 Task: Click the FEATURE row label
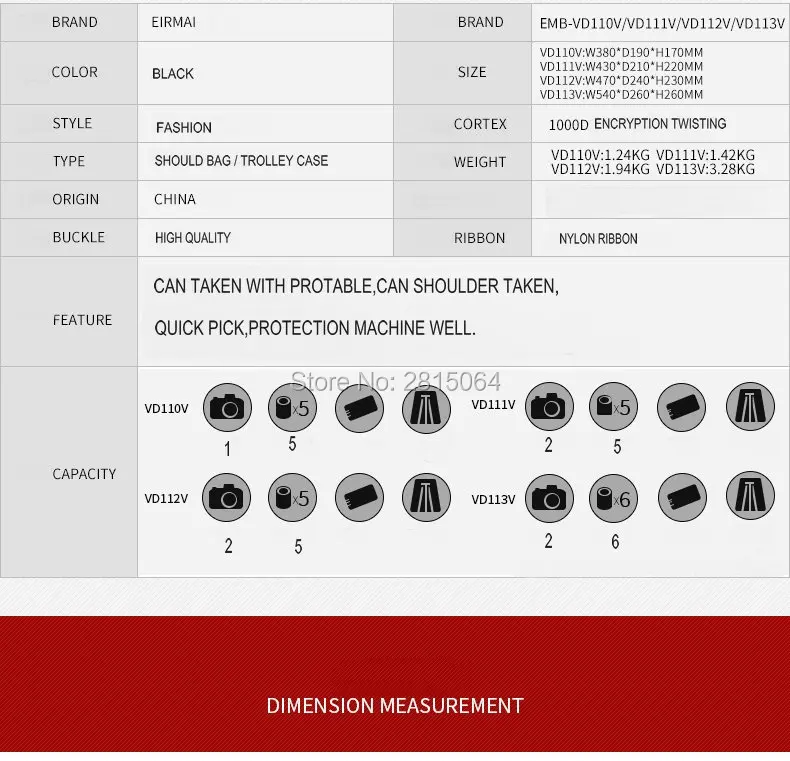(x=83, y=320)
